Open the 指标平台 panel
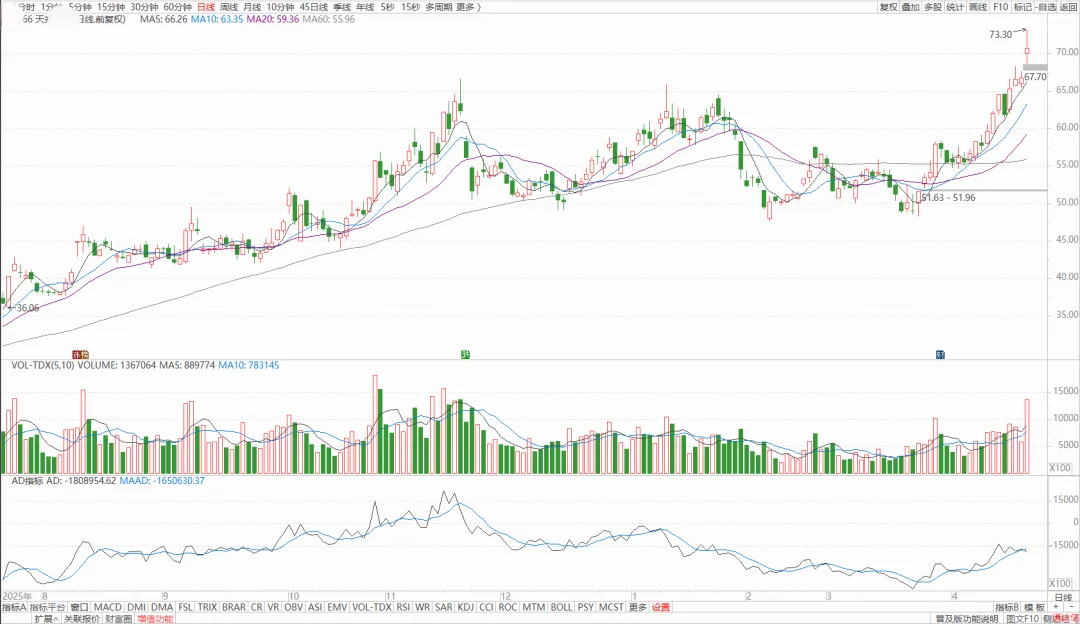Screen dimensions: 1080x624 [x=48, y=607]
